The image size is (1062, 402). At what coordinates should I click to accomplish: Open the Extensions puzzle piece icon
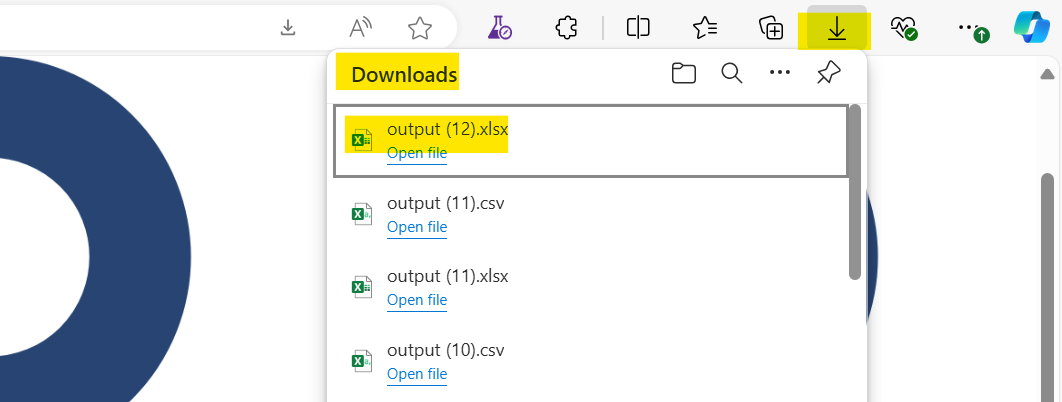(x=566, y=28)
